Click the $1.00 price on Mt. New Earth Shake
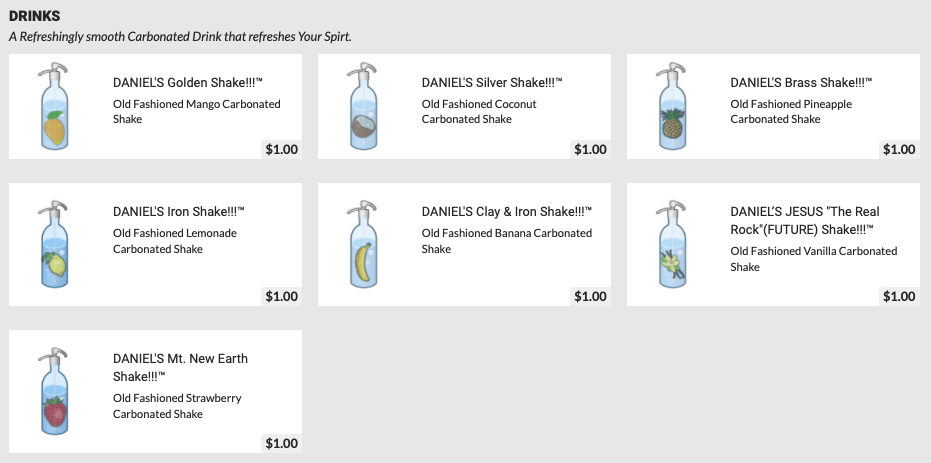 [281, 444]
